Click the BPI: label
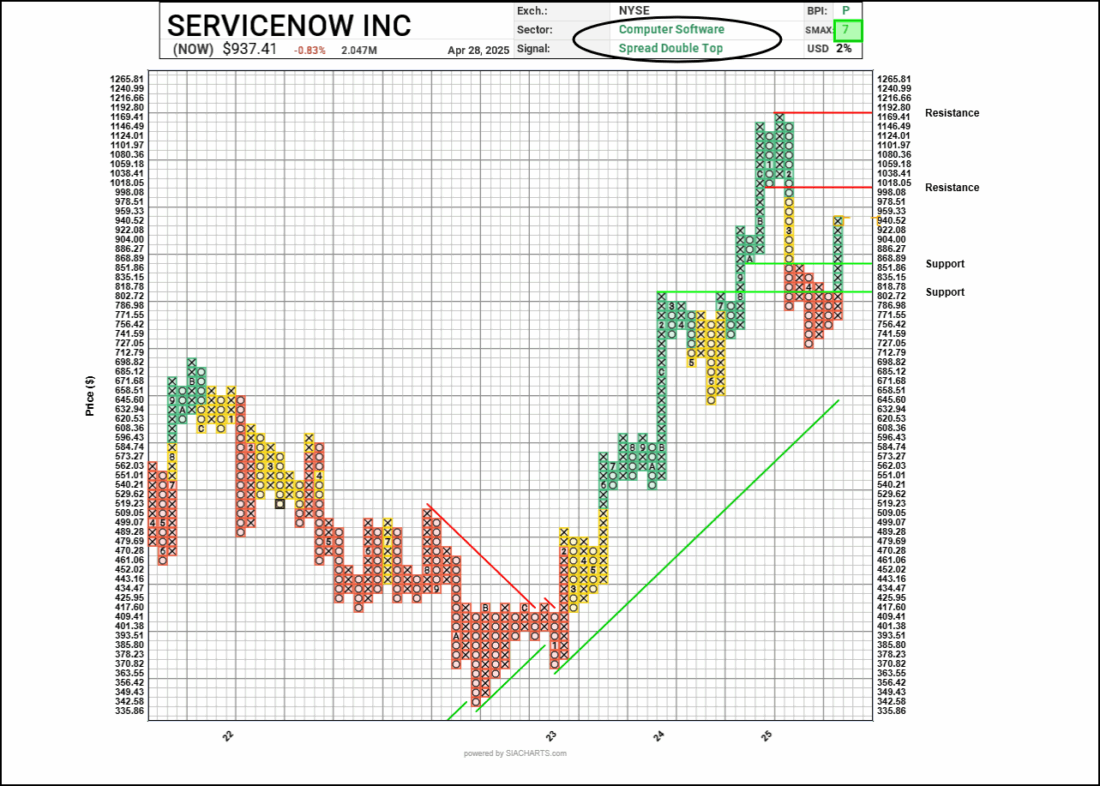 [x=817, y=11]
